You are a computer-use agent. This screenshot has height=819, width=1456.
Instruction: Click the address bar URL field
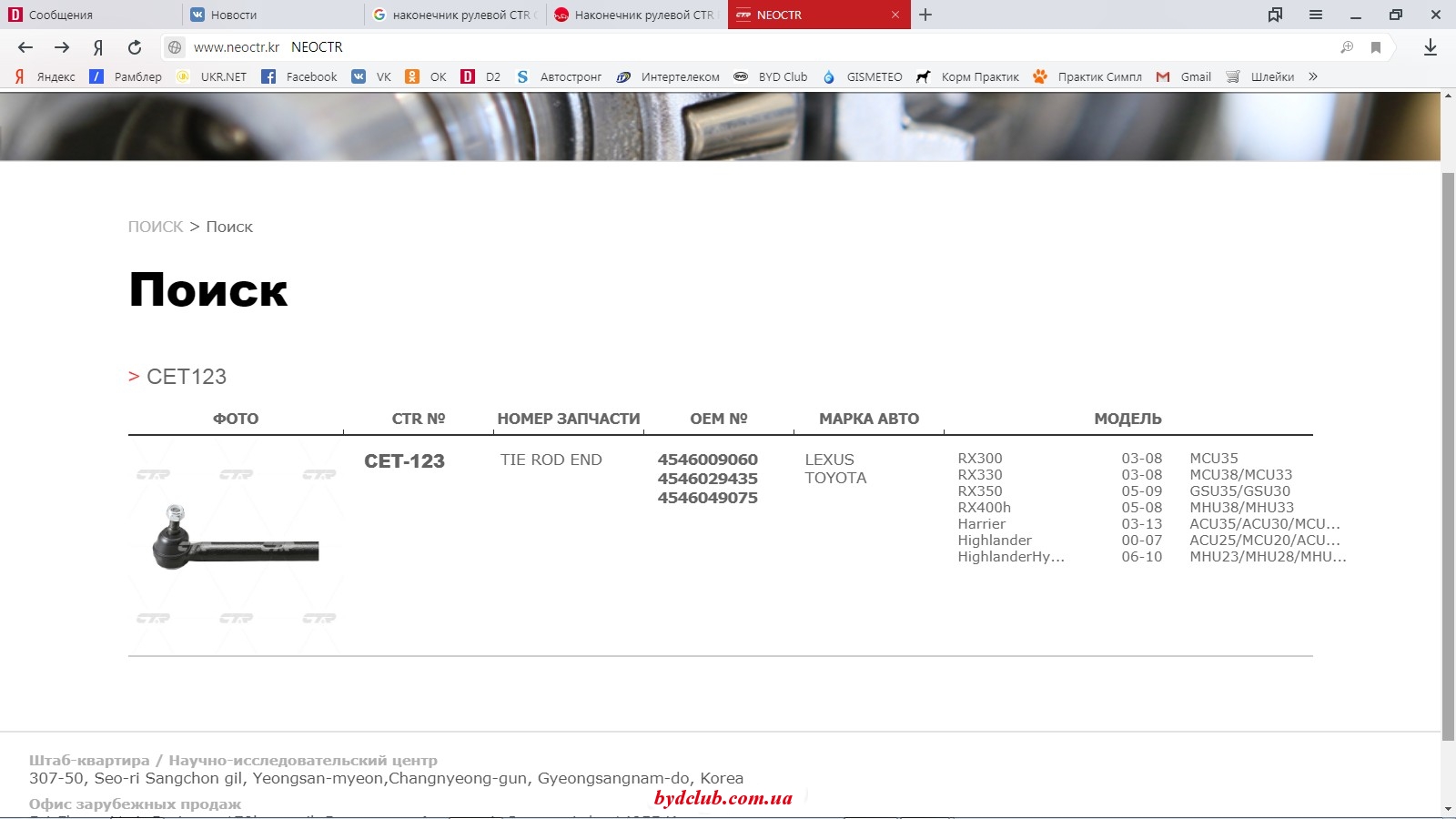pos(728,47)
